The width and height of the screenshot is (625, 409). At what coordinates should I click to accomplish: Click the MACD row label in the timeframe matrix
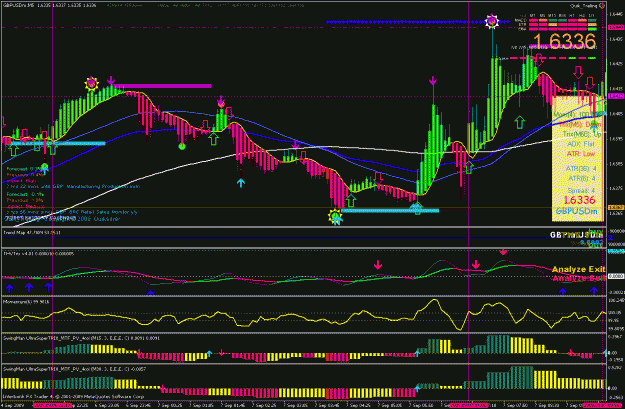click(x=521, y=20)
